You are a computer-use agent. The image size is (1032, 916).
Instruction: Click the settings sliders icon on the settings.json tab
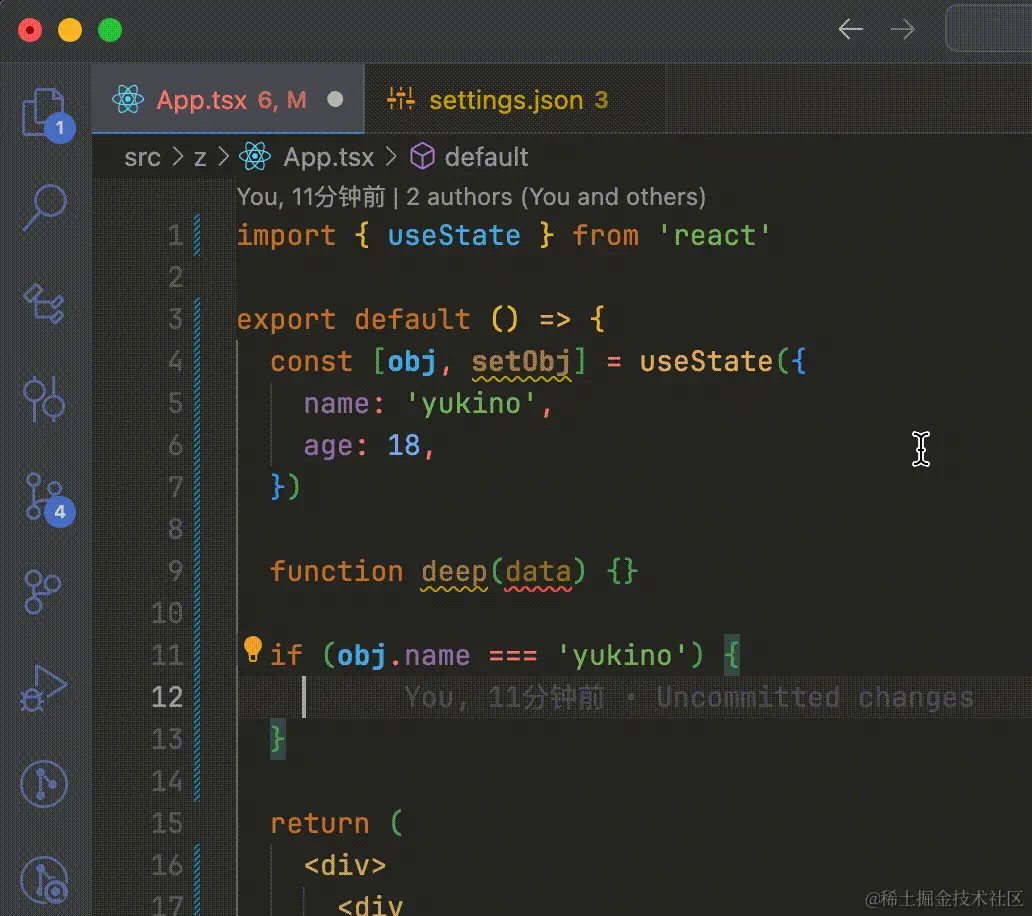[x=401, y=99]
